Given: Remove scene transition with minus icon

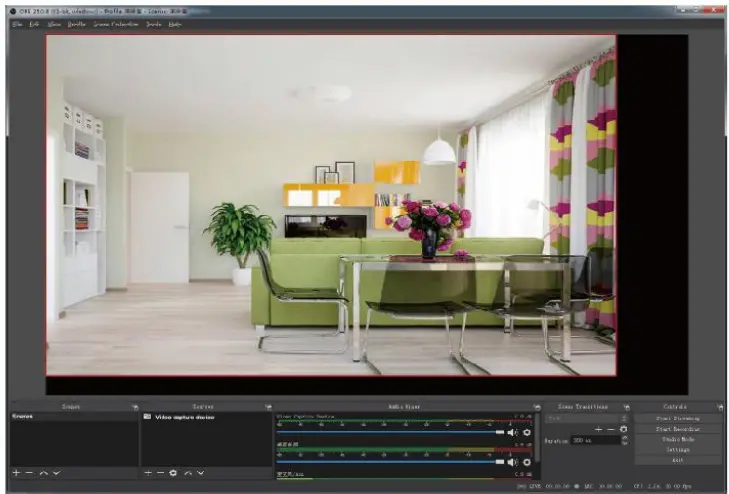Looking at the screenshot, I should point(611,429).
